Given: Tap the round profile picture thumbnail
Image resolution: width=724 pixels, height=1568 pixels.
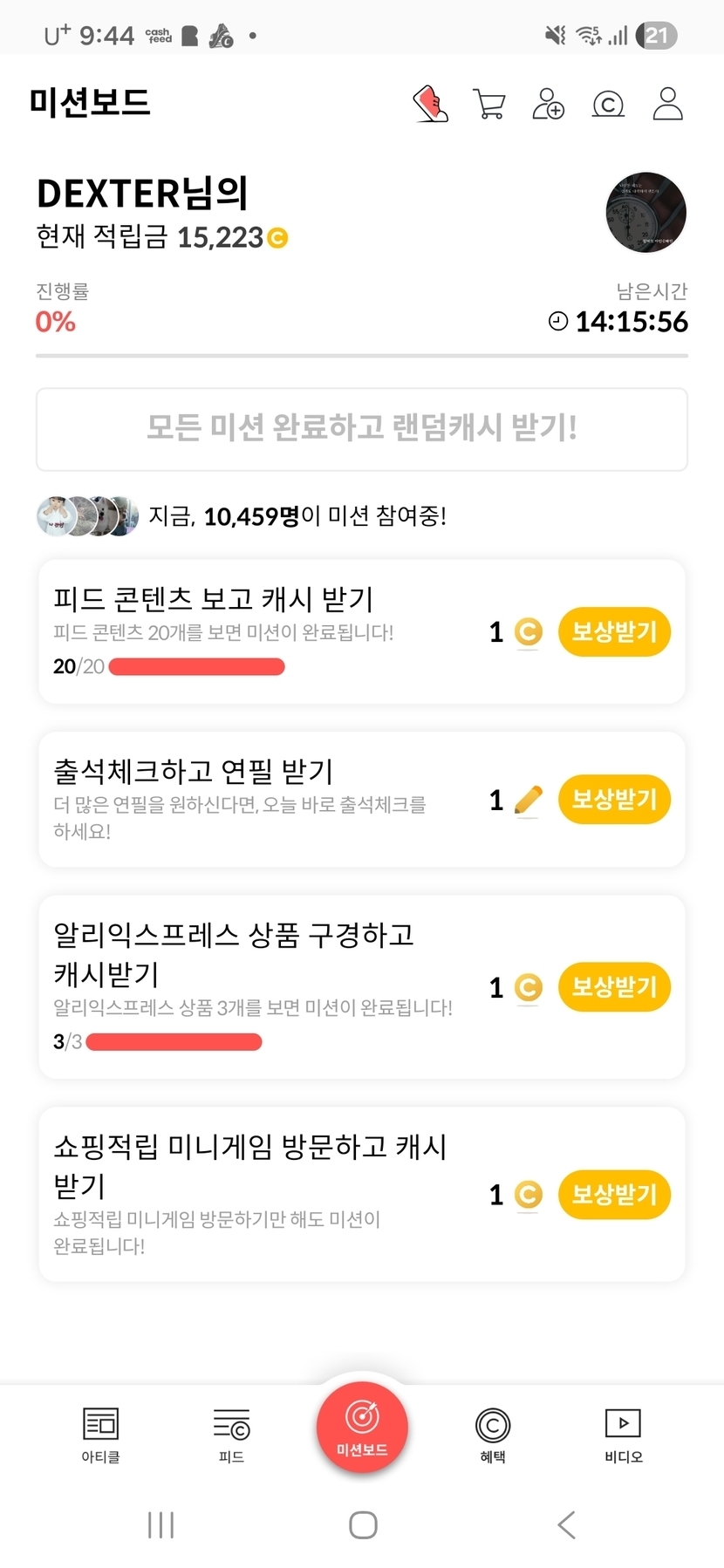Looking at the screenshot, I should (645, 212).
